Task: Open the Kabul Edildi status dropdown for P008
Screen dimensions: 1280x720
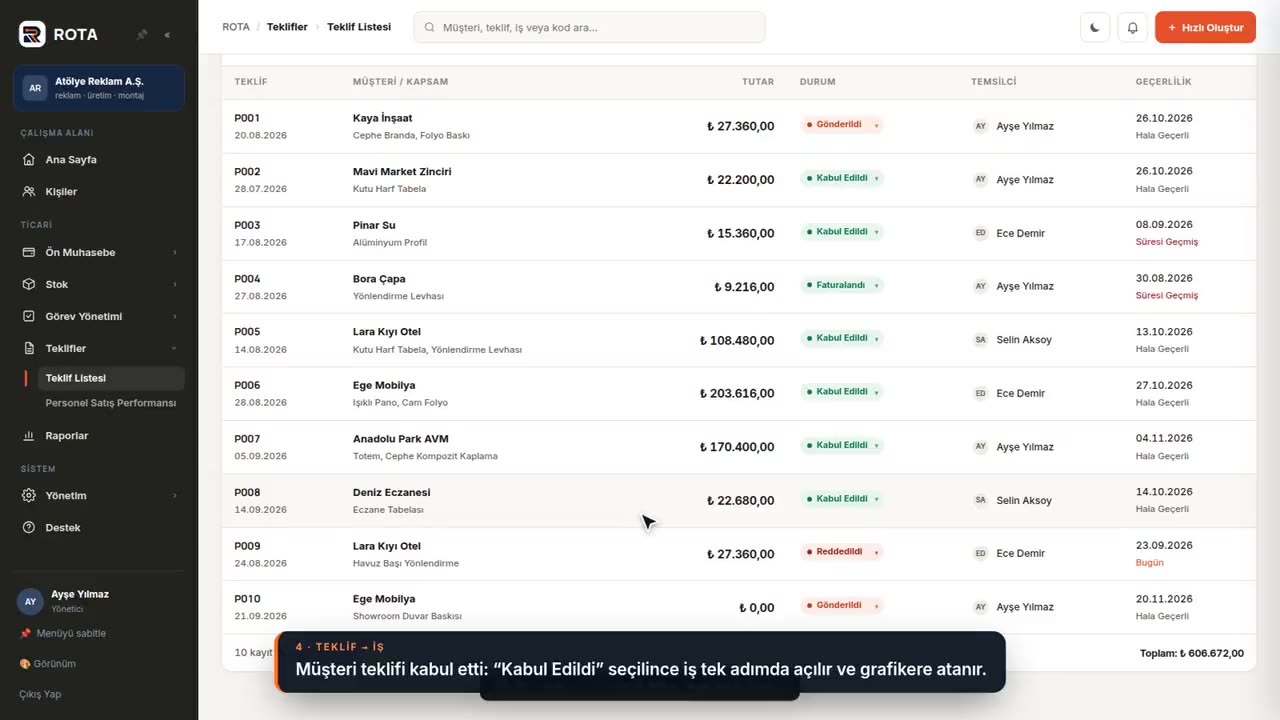Action: [842, 499]
